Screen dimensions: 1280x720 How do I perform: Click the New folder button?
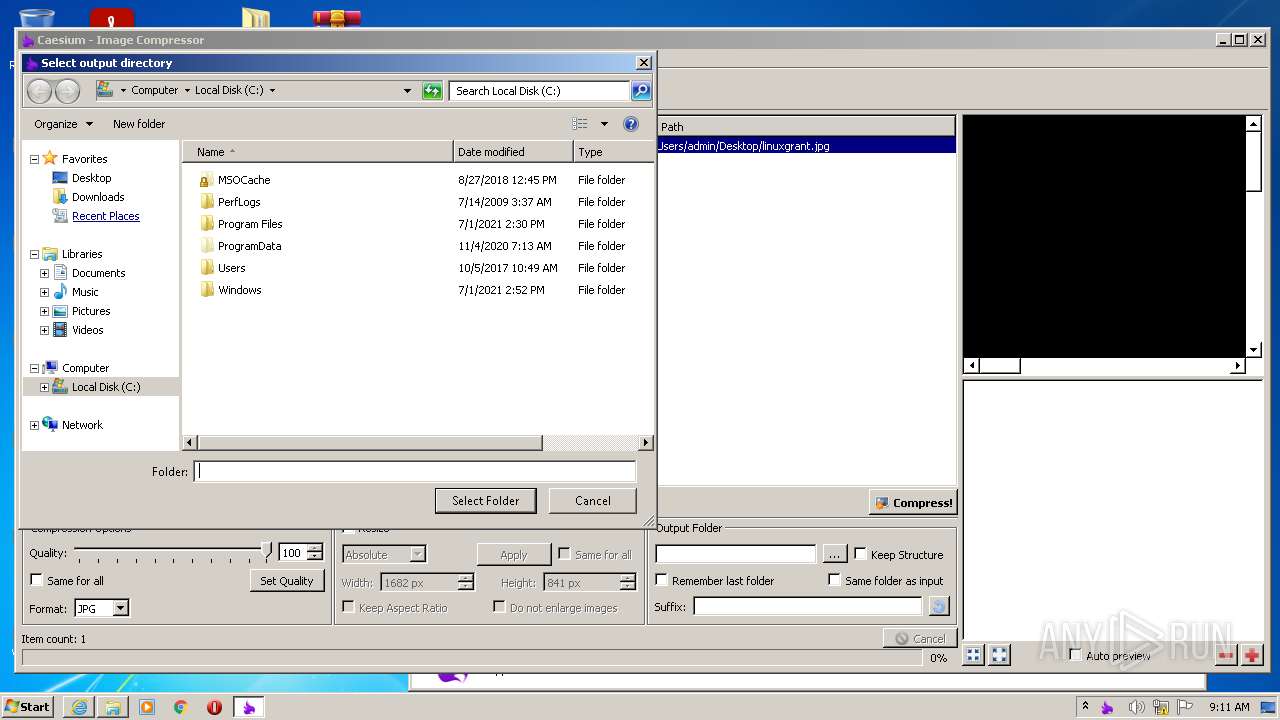pos(139,124)
